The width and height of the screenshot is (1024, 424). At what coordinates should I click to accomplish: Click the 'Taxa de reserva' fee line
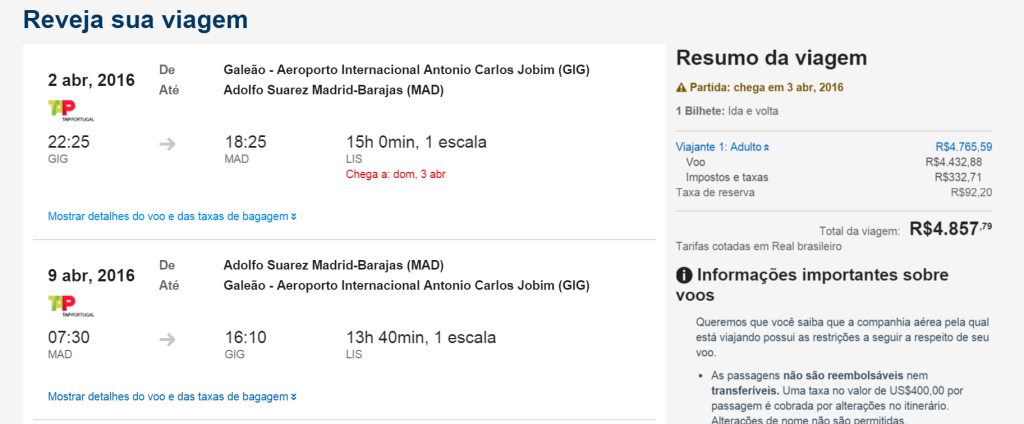pos(715,192)
